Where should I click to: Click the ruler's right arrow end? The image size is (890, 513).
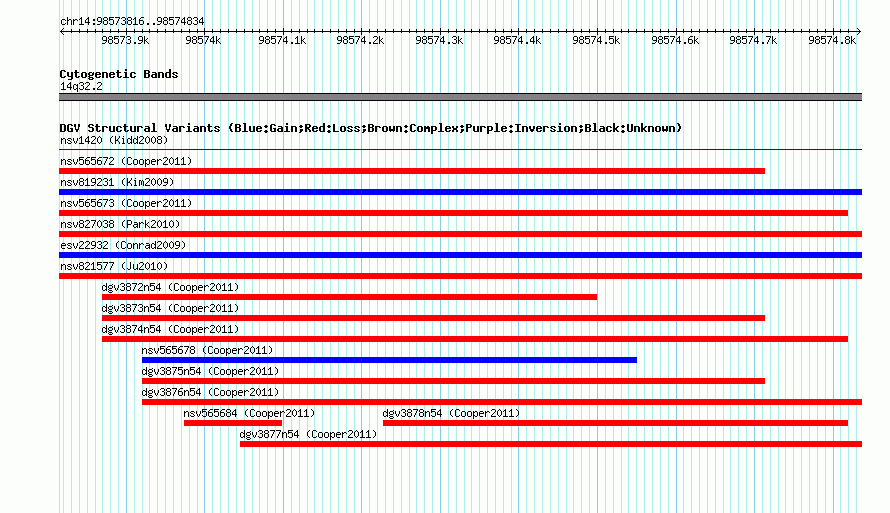859,31
